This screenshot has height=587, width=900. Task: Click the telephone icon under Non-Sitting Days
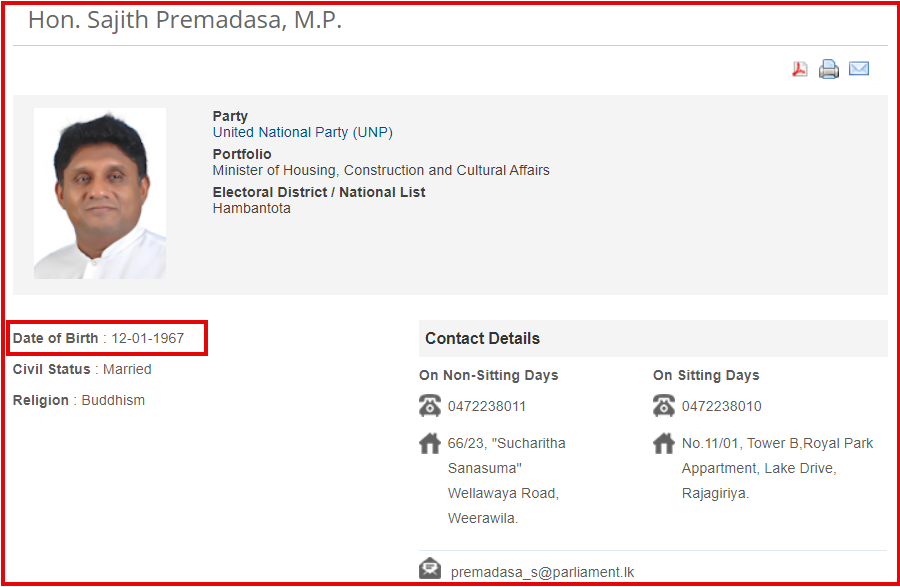430,405
